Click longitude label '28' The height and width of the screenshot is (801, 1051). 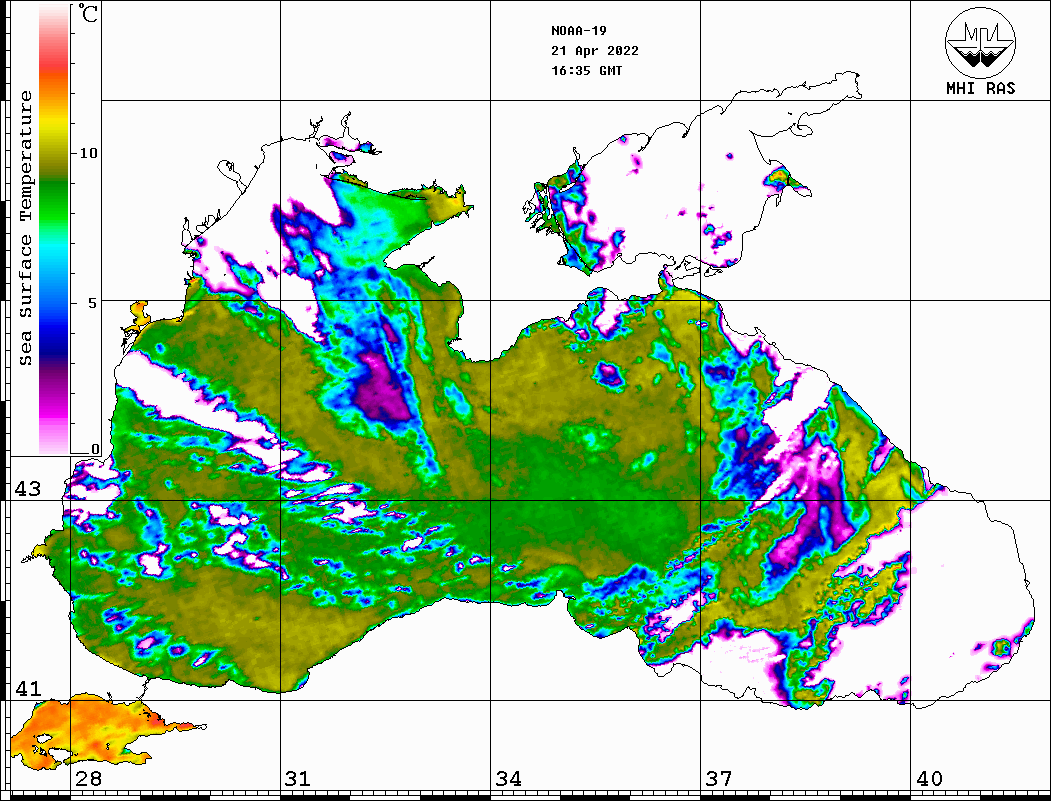click(88, 779)
